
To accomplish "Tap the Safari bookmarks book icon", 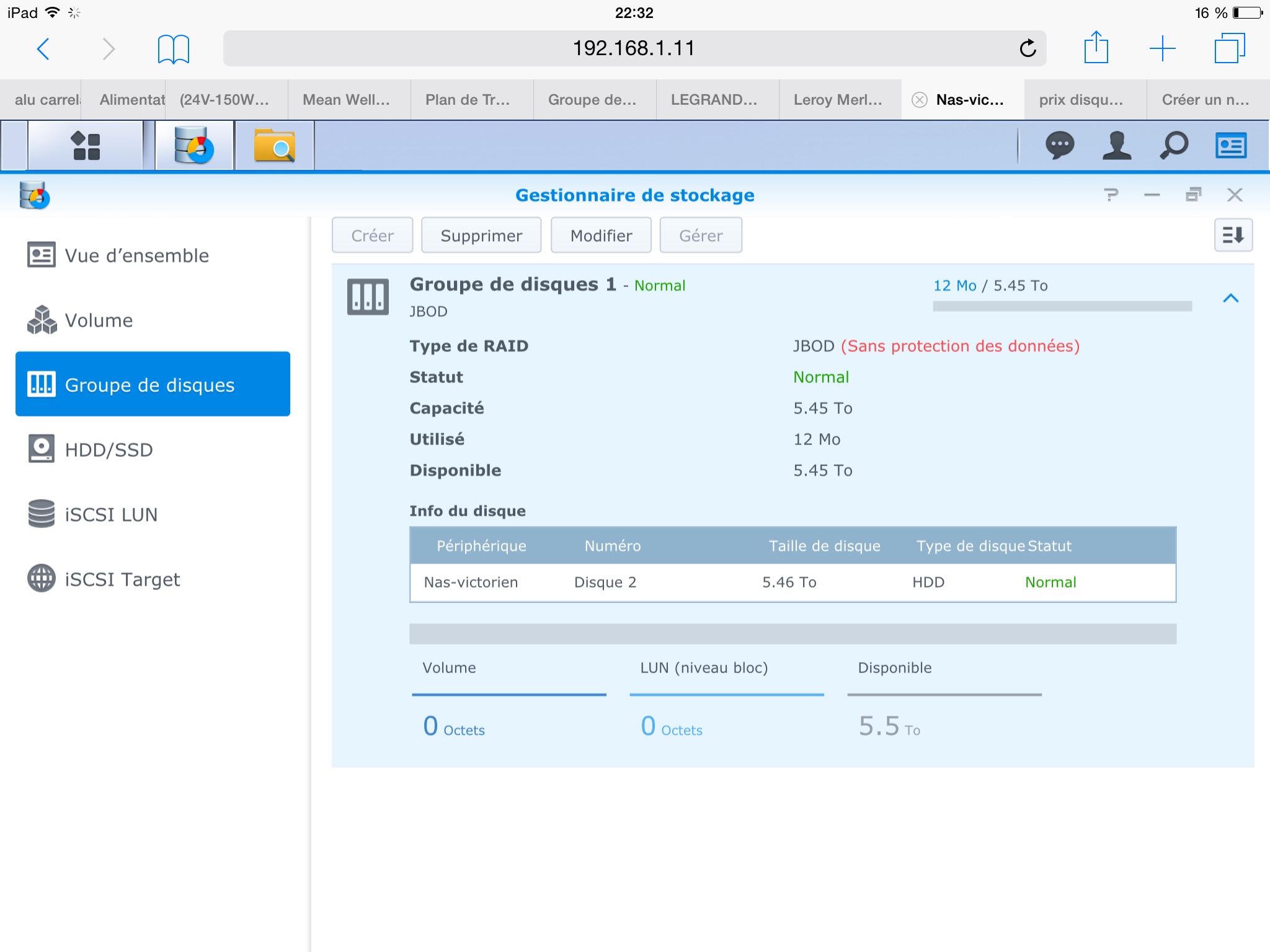I will pyautogui.click(x=173, y=49).
